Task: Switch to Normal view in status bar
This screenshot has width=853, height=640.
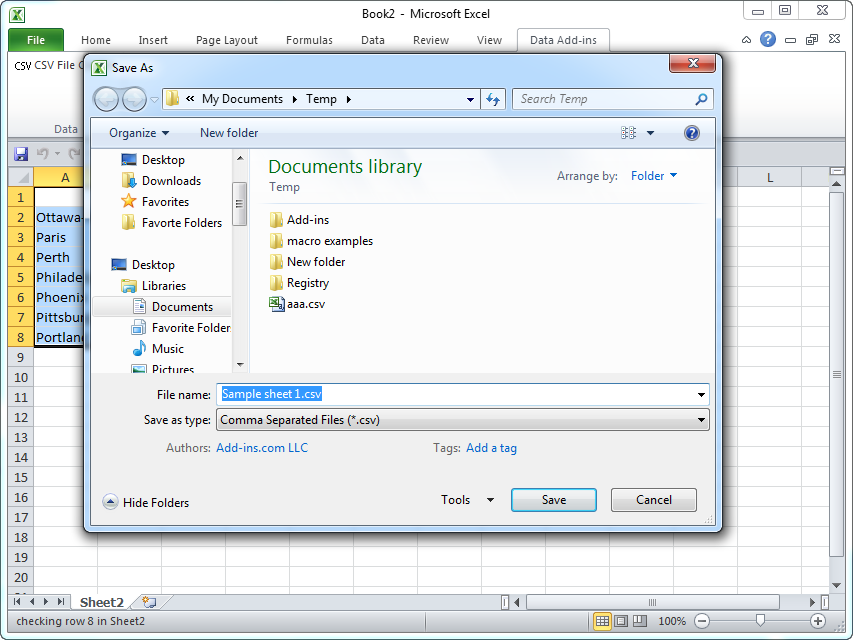Action: pos(602,621)
